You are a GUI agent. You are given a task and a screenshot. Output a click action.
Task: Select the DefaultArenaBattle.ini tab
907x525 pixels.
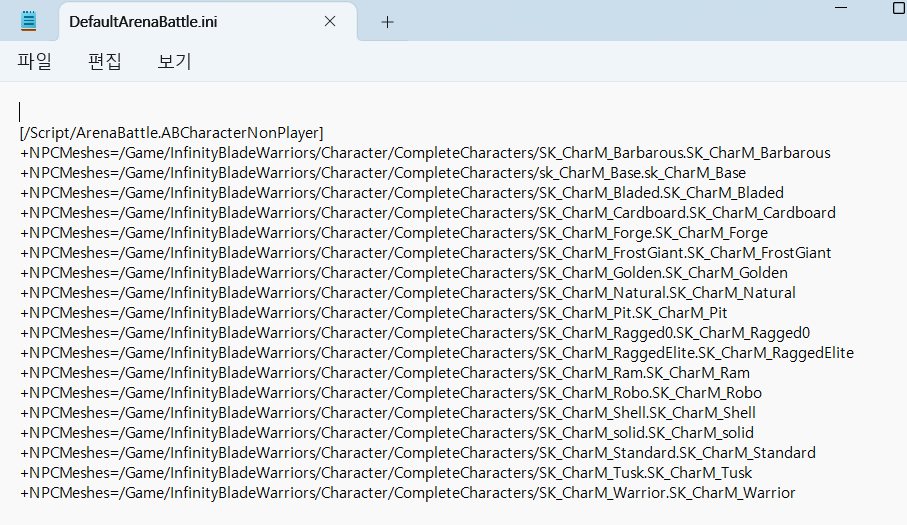tap(208, 22)
